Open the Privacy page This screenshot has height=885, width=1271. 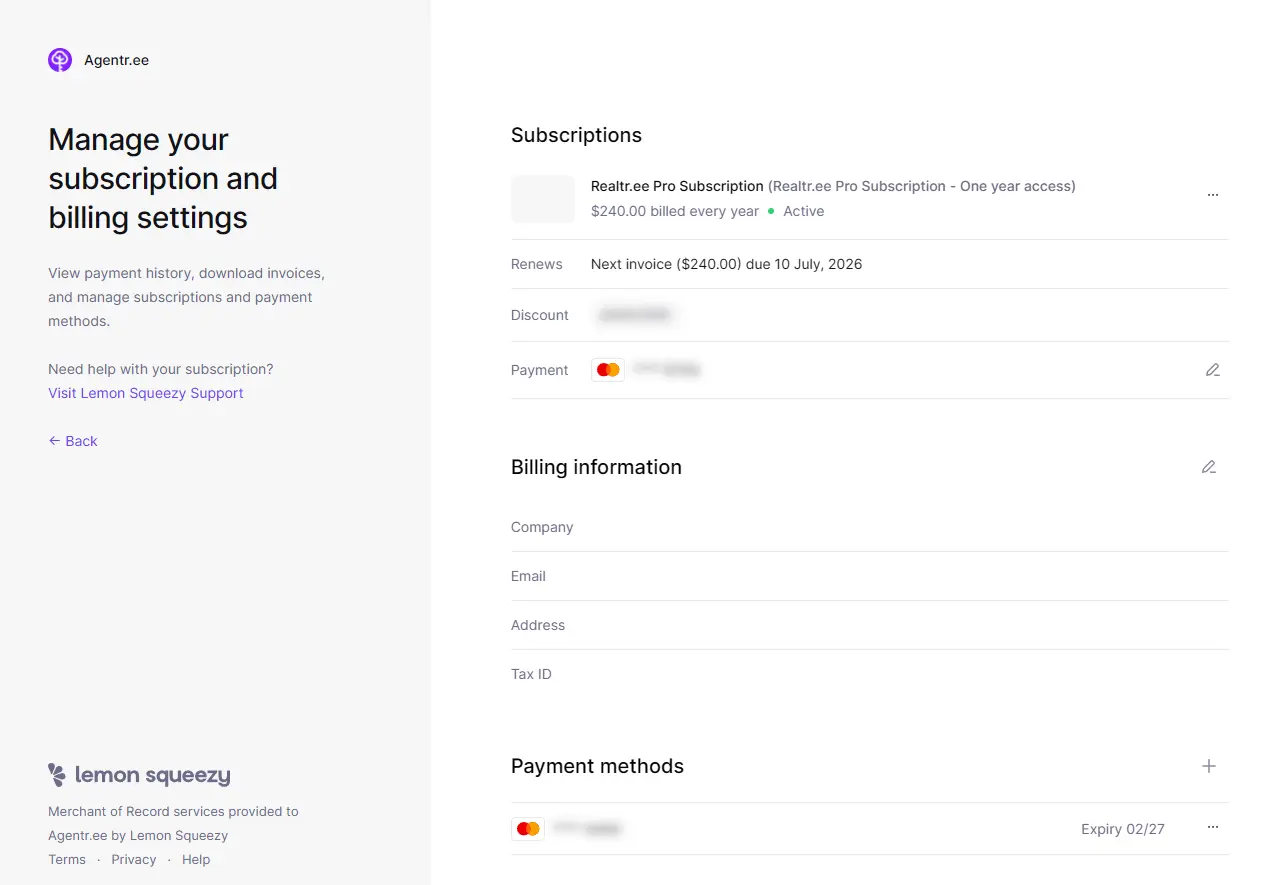(x=133, y=859)
